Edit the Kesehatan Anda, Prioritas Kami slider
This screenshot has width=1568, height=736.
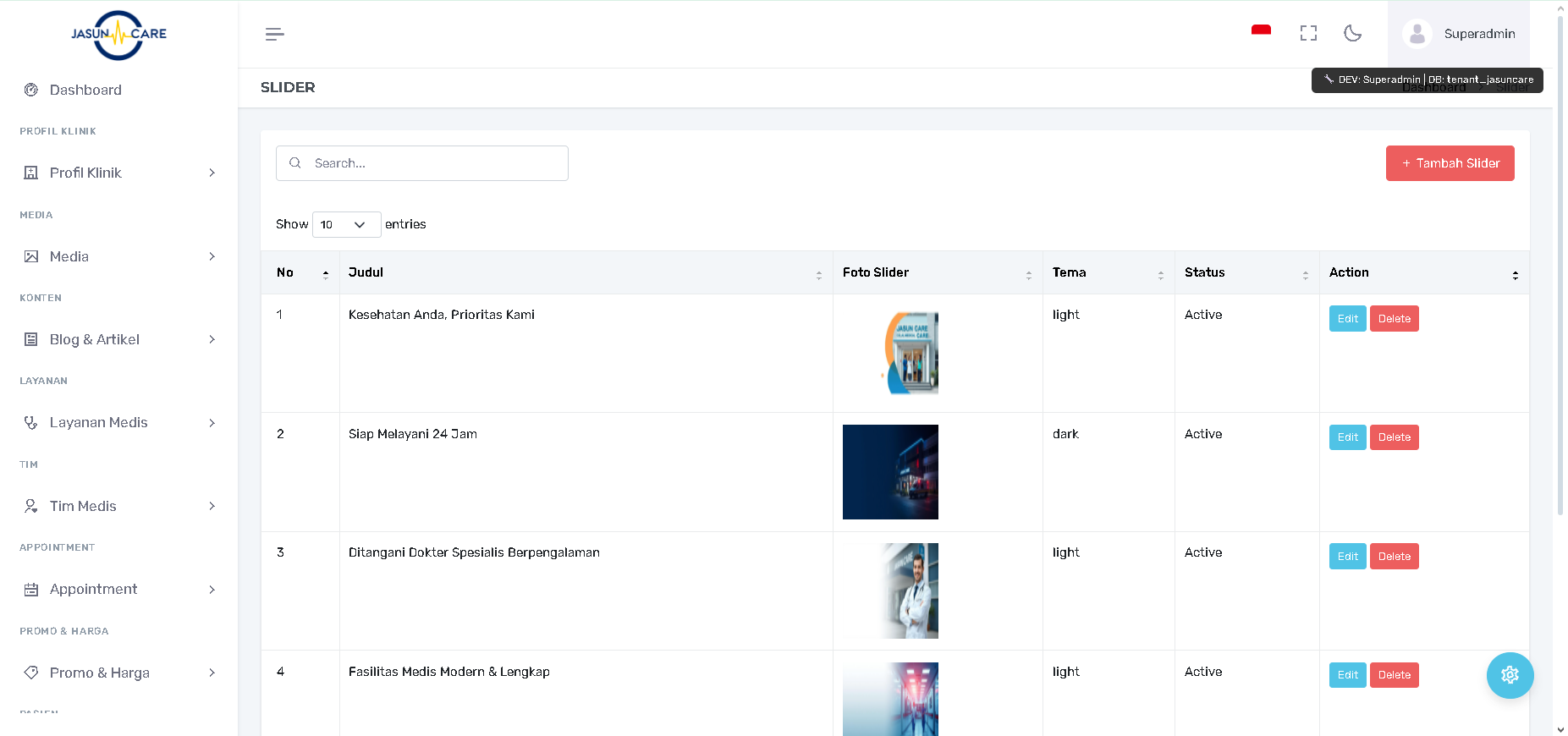(x=1347, y=319)
